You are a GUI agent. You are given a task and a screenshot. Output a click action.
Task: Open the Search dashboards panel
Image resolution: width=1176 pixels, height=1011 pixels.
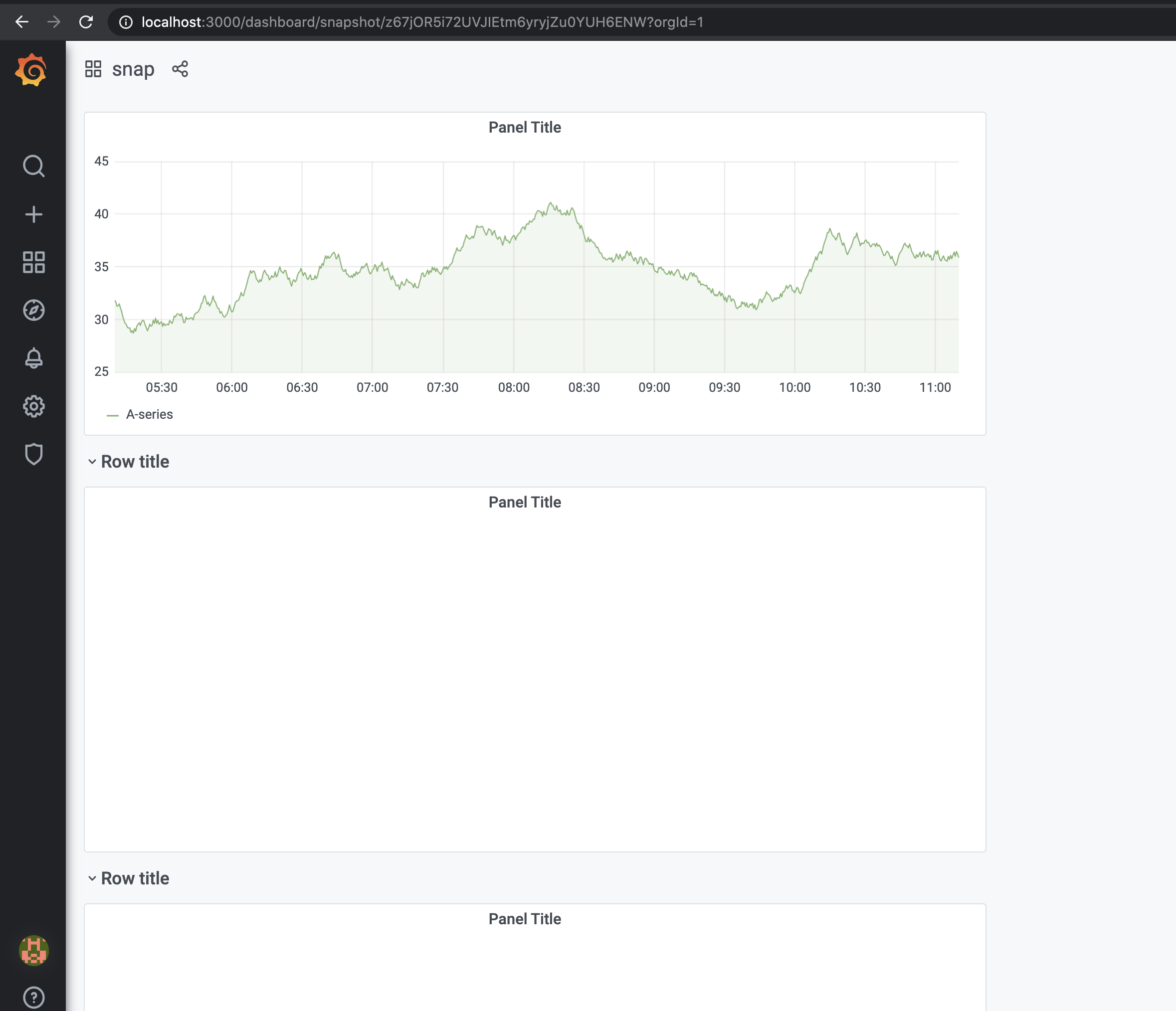(x=33, y=166)
